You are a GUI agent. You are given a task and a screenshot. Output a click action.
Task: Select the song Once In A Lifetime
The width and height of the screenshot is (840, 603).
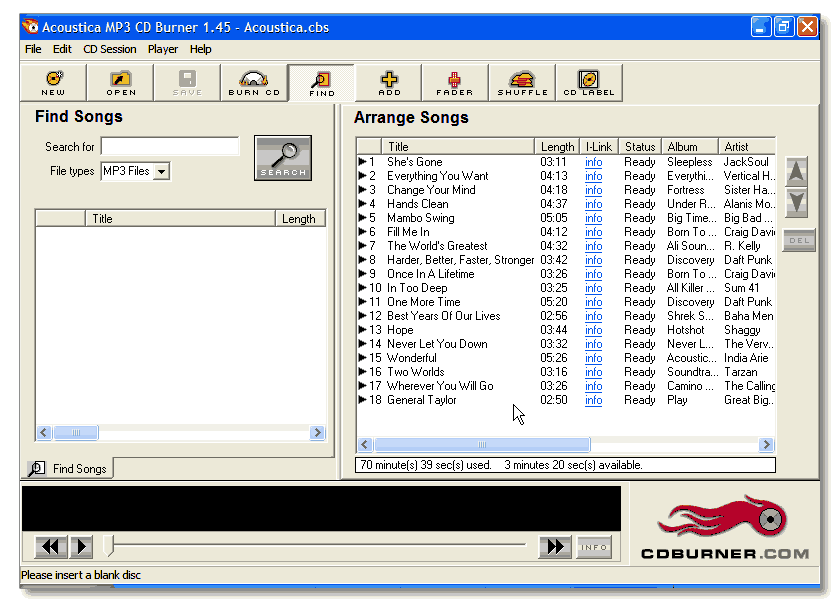[x=431, y=274]
